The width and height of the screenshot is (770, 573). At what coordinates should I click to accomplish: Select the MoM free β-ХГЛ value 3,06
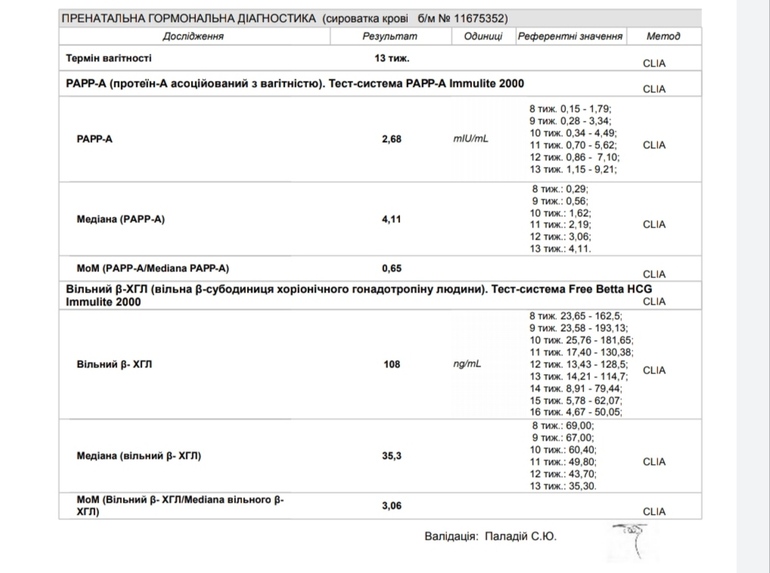coord(391,506)
